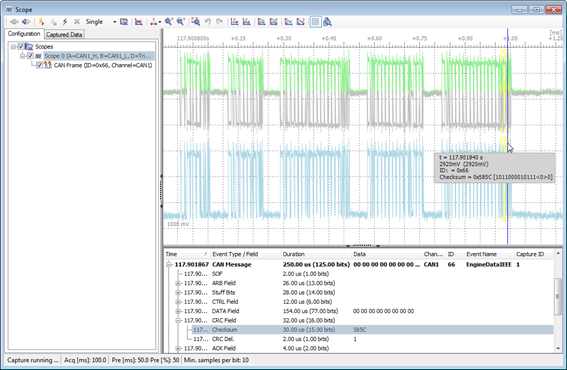Open the arrow next to the marker icon

point(159,22)
